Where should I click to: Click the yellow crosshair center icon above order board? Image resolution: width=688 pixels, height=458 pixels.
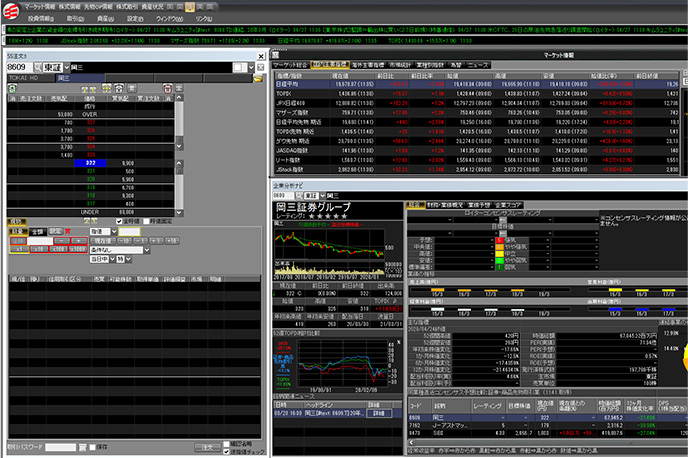click(107, 88)
